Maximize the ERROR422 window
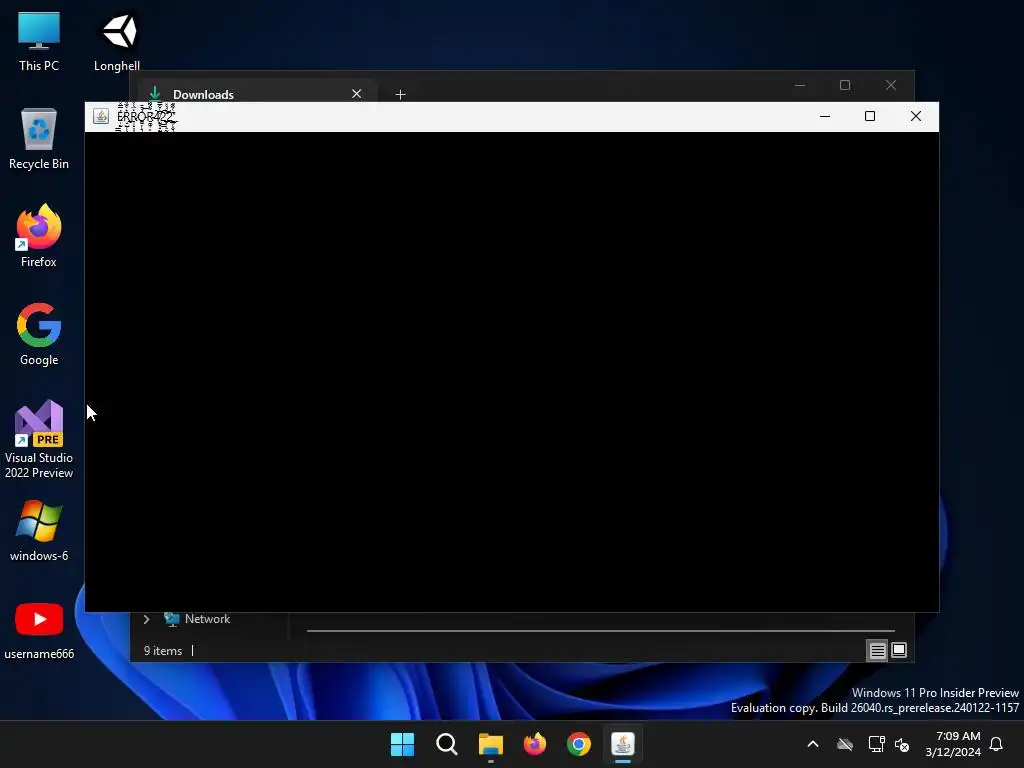 [x=870, y=116]
